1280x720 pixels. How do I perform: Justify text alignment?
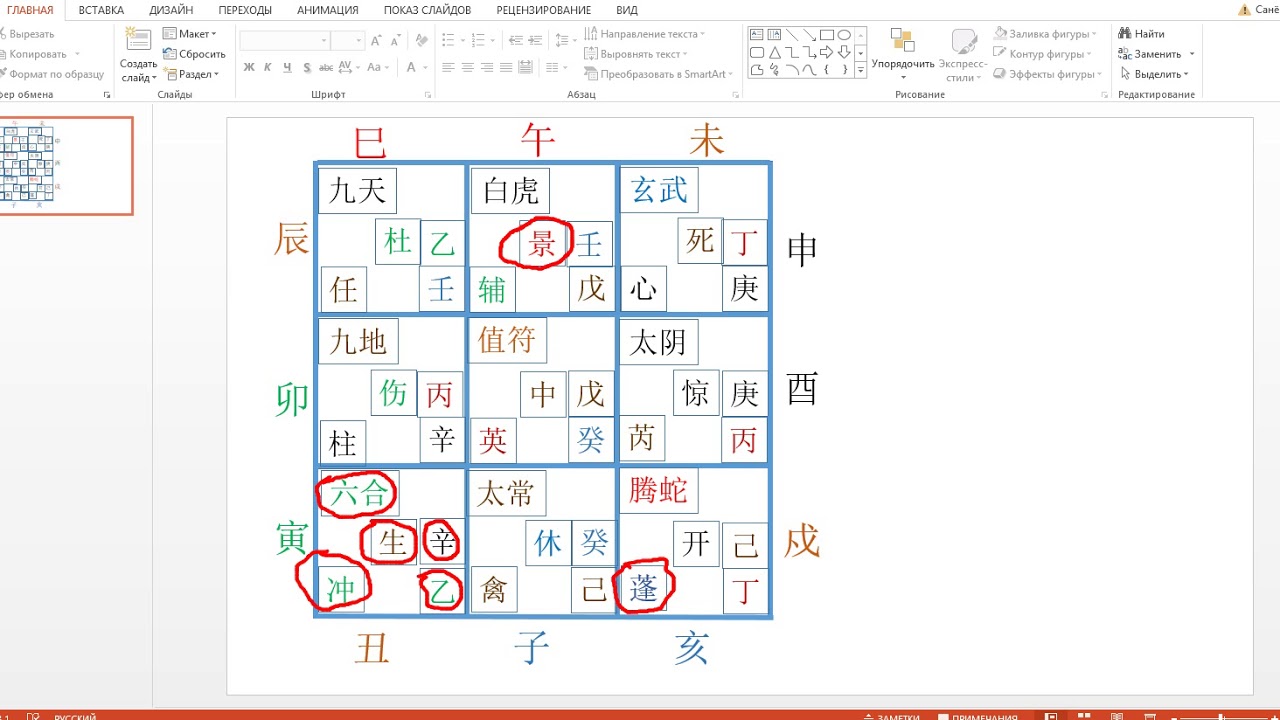[505, 68]
